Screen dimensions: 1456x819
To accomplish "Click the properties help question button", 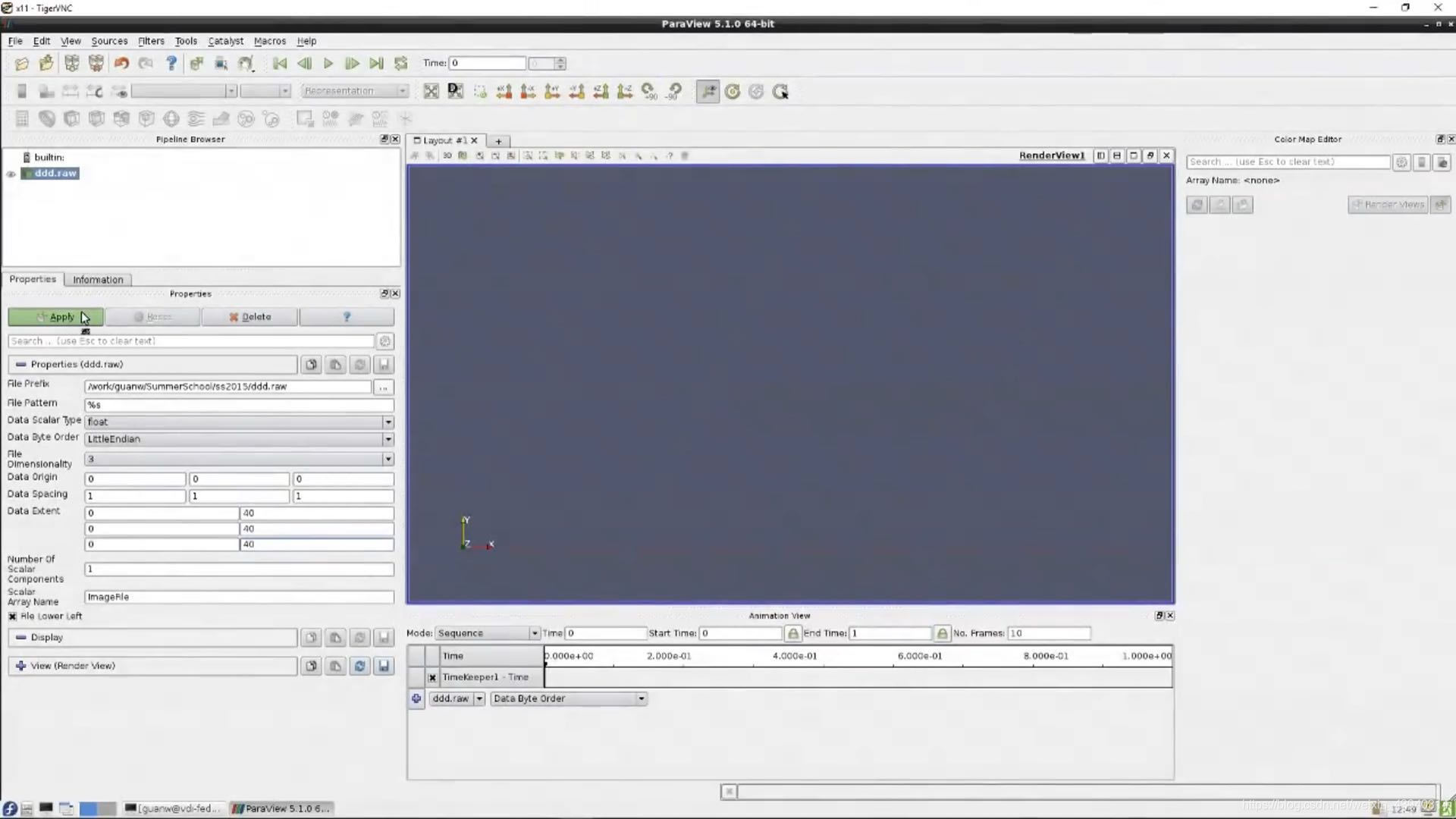I will 347,317.
